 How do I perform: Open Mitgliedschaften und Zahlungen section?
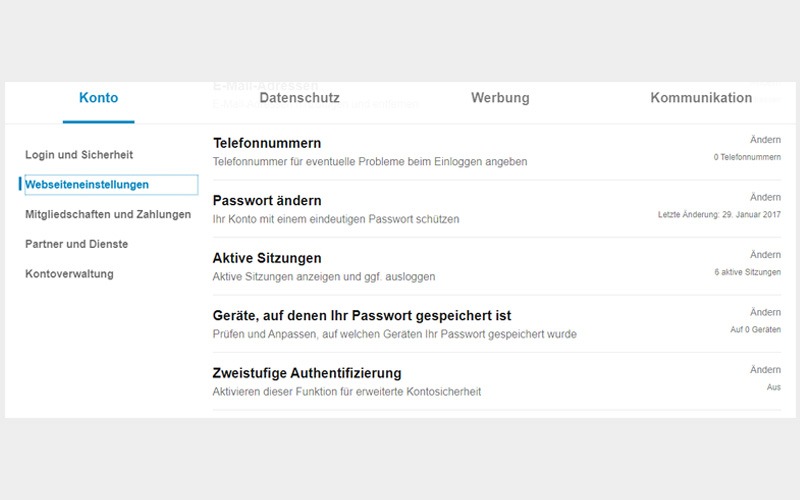pos(108,214)
